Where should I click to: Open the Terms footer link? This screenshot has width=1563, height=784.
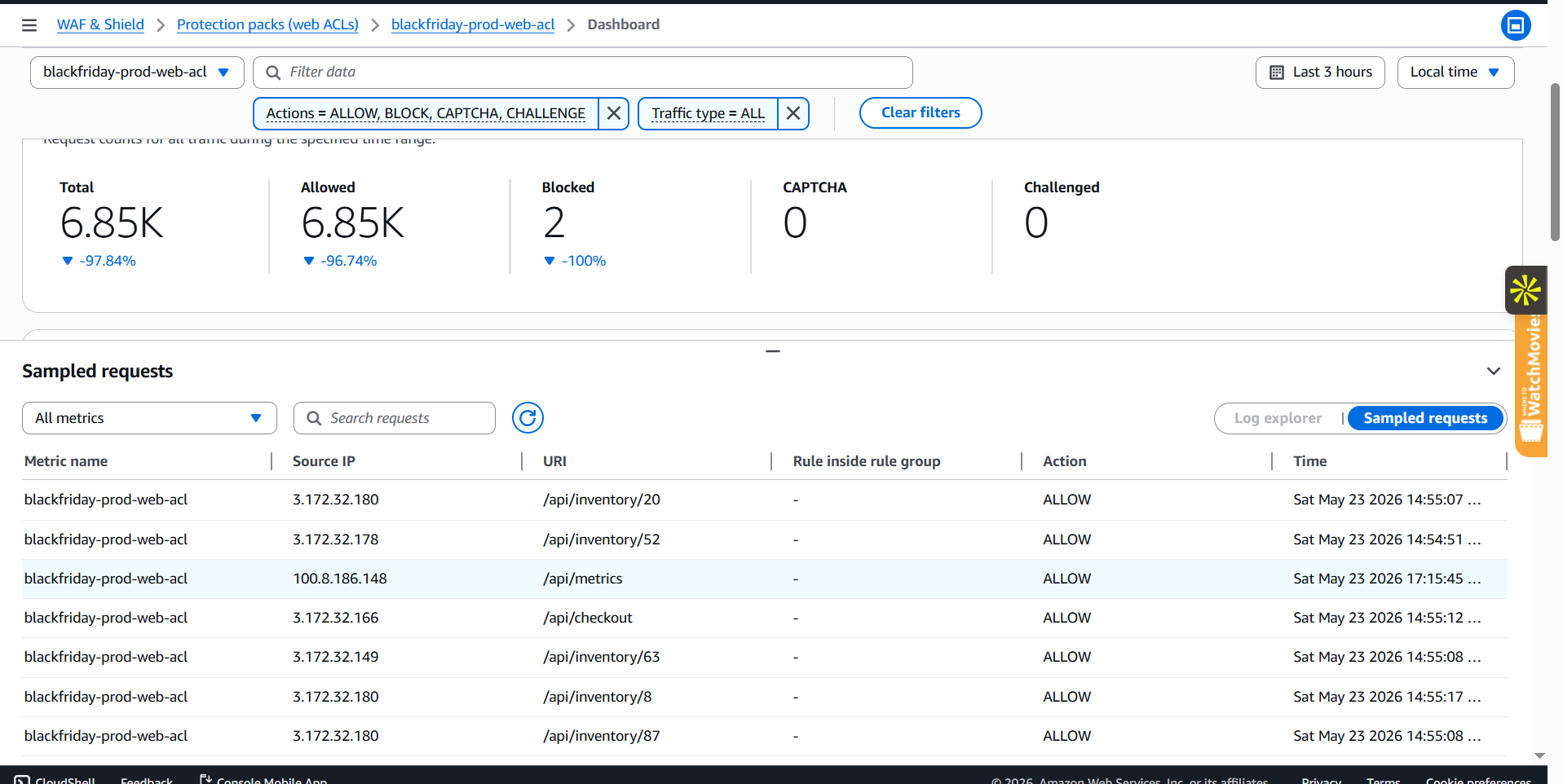1383,779
